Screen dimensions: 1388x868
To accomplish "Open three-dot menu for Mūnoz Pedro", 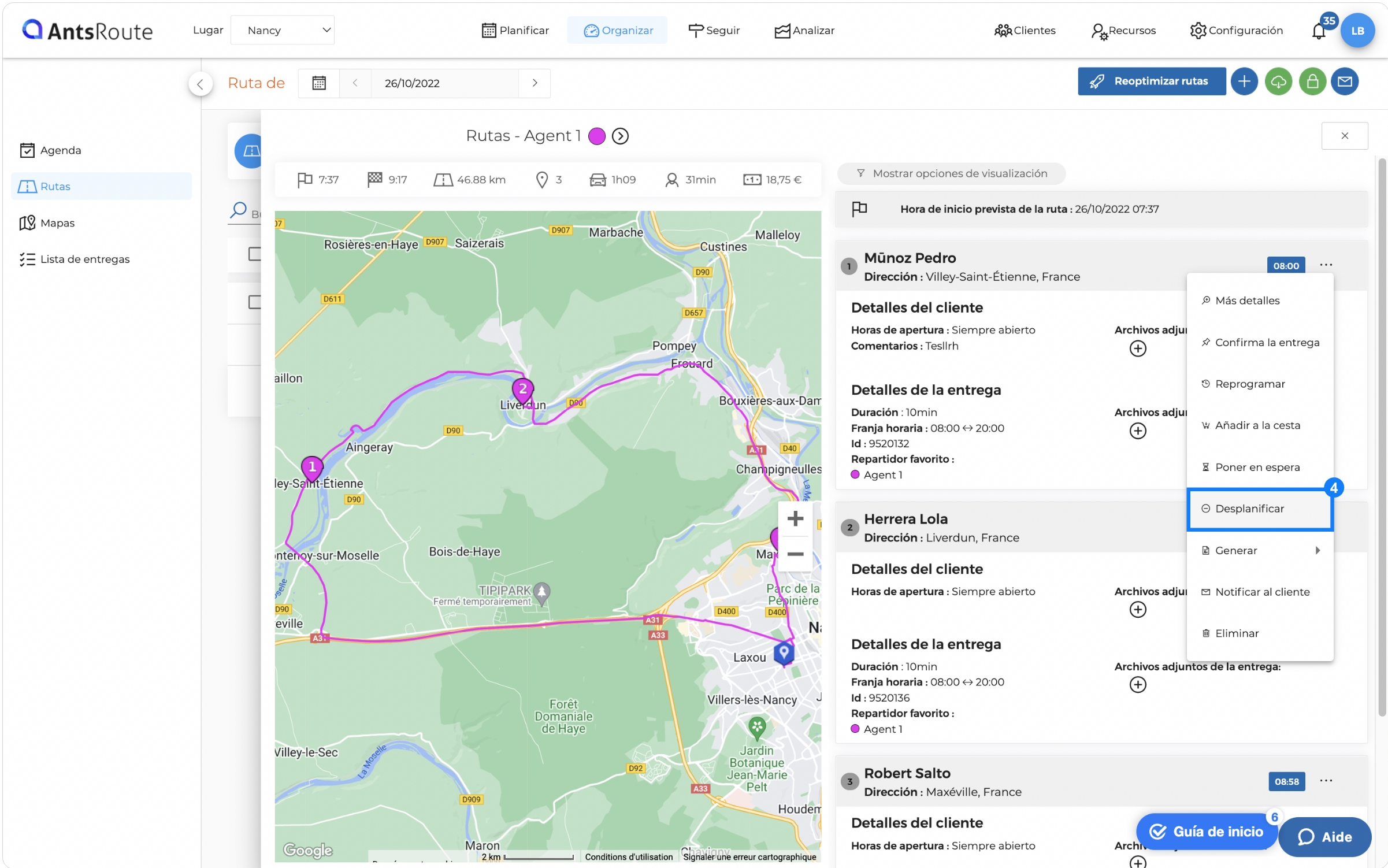I will tap(1326, 265).
